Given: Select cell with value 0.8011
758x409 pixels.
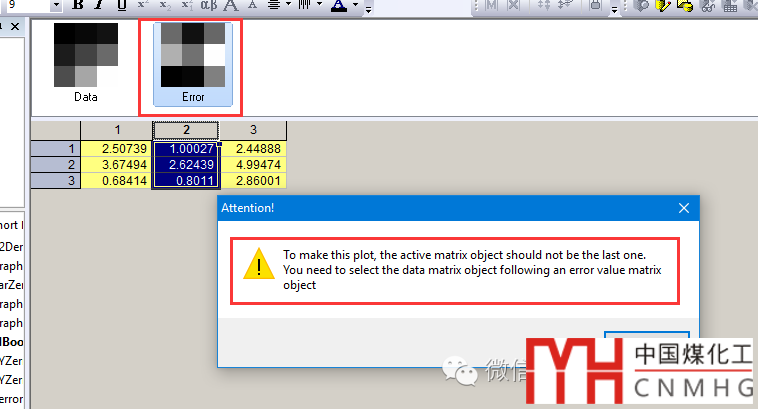Looking at the screenshot, I should pos(186,180).
